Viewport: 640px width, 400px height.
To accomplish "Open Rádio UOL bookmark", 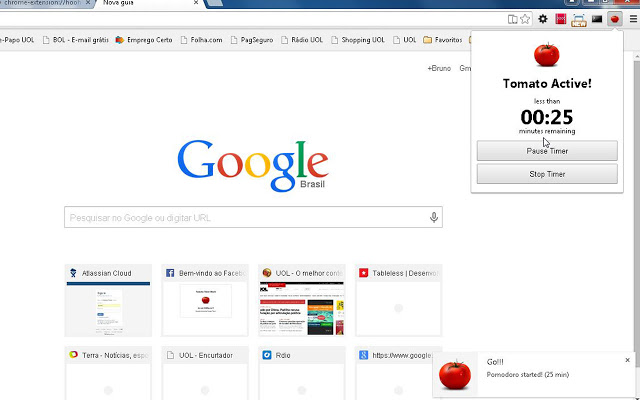I will click(302, 40).
